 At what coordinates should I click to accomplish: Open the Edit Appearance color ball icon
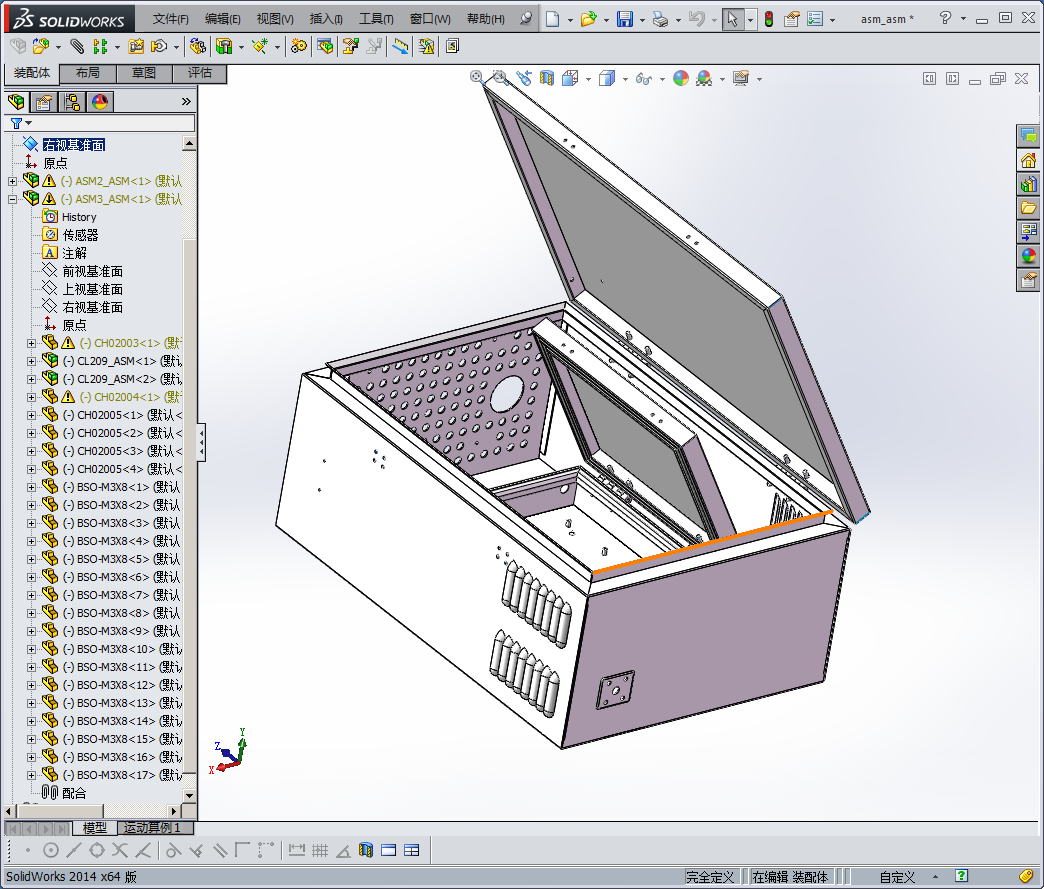click(x=681, y=78)
